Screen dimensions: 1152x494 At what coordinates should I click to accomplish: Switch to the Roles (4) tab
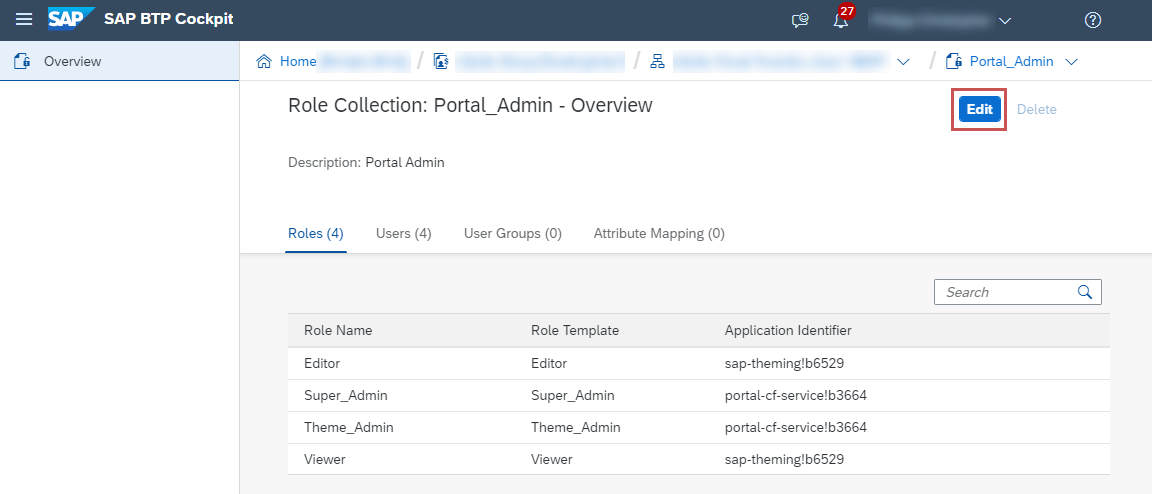(316, 234)
